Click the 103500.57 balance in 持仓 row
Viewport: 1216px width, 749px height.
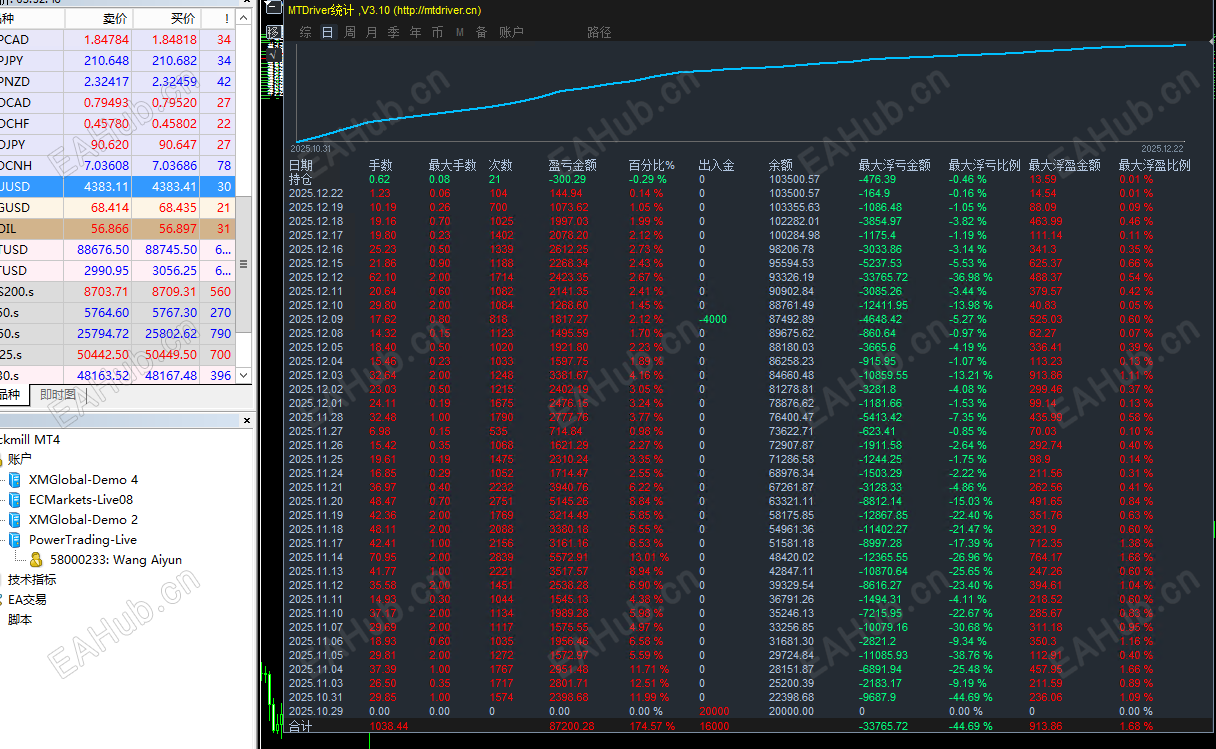[794, 179]
